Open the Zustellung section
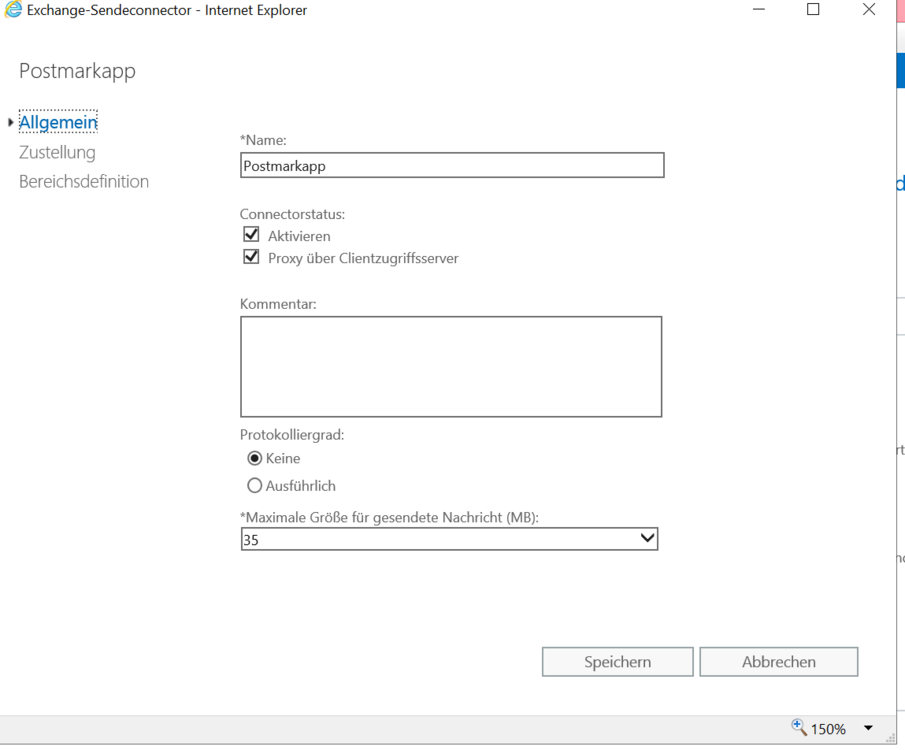The image size is (905, 750). pos(57,152)
